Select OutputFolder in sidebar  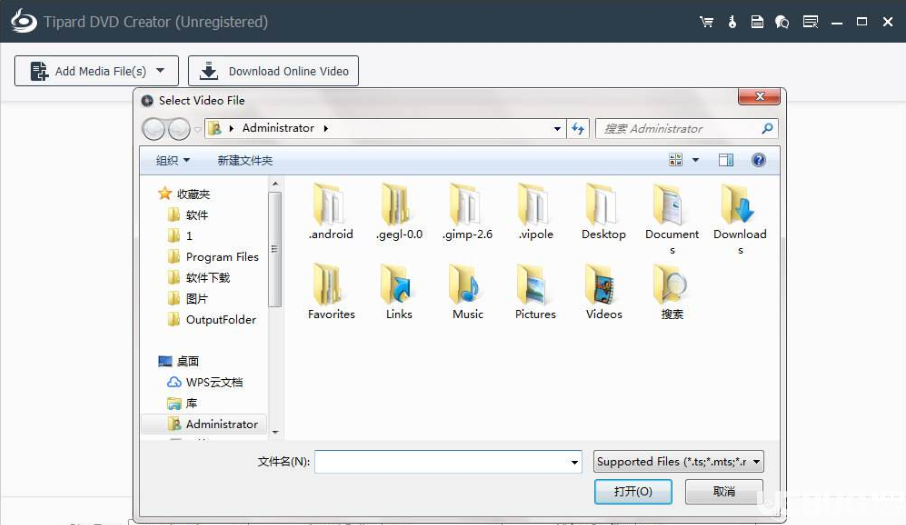[211, 319]
